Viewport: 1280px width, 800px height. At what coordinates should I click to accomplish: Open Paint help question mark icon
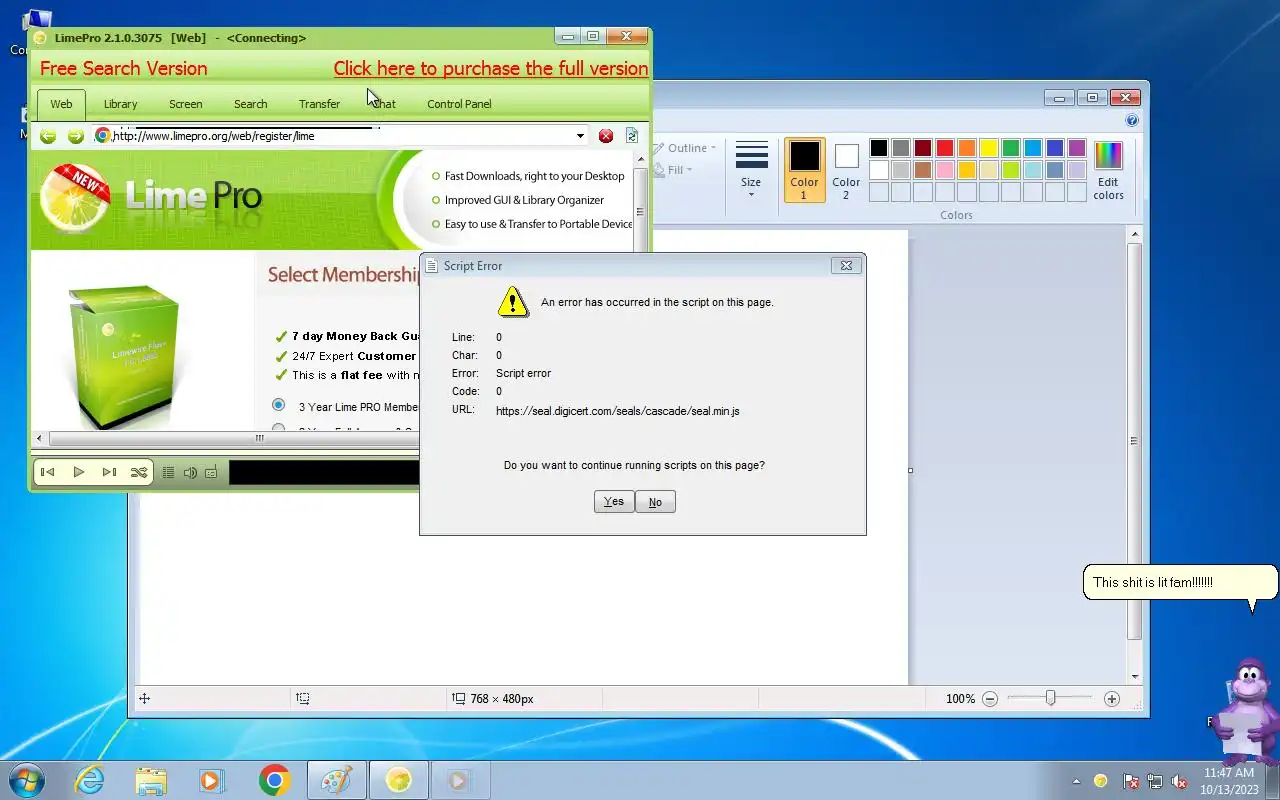click(1132, 120)
